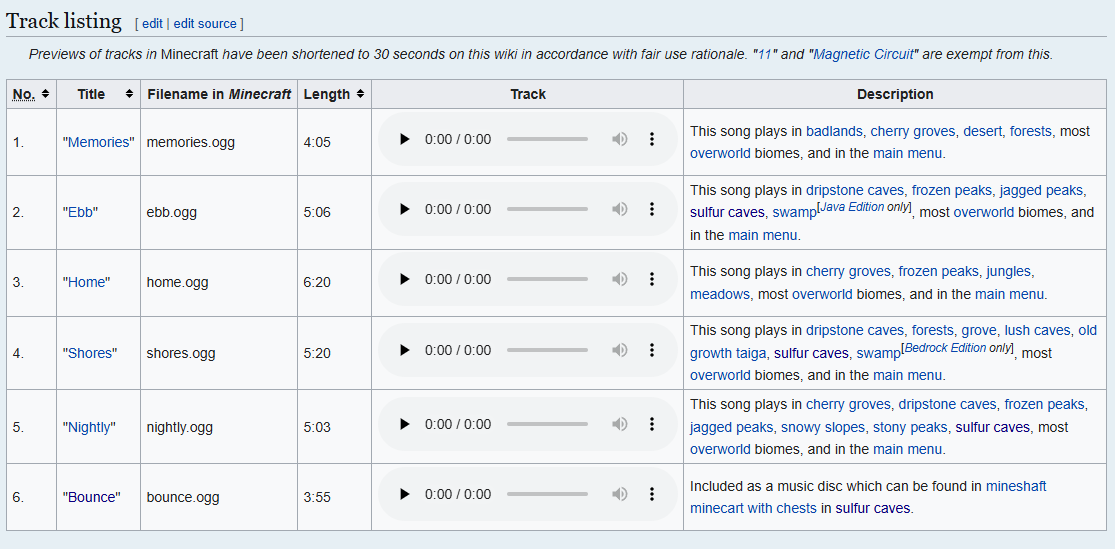Follow the badlands biome link
The height and width of the screenshot is (549, 1115).
(x=834, y=131)
